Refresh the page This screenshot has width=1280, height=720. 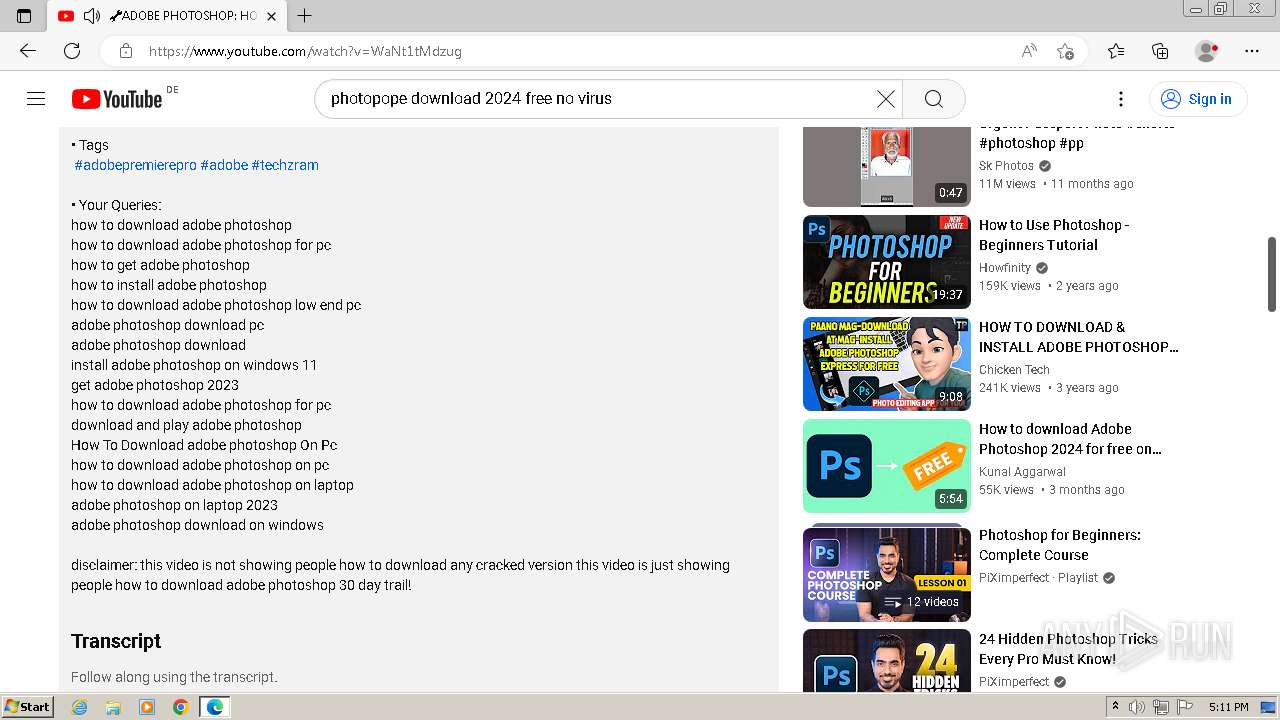click(x=72, y=51)
